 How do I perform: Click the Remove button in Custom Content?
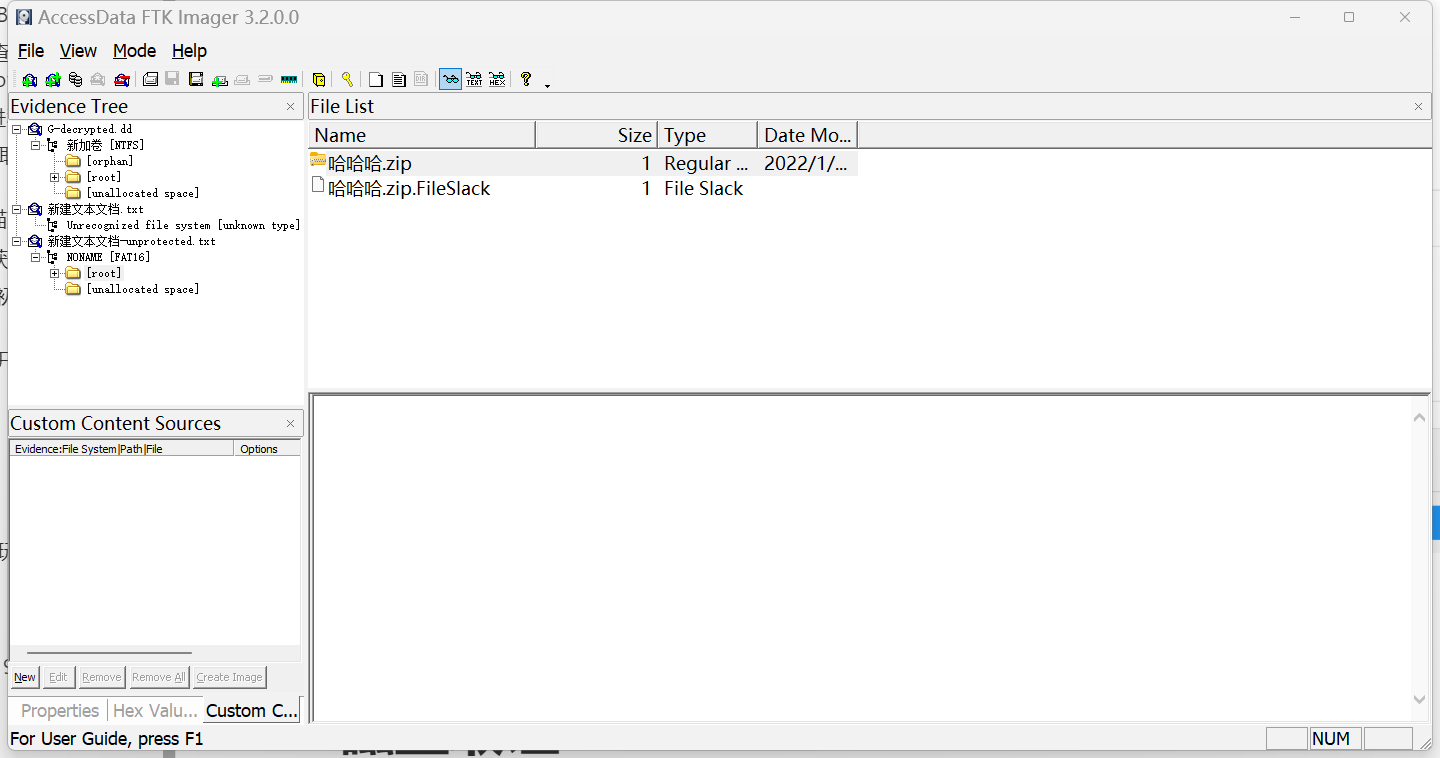point(101,677)
